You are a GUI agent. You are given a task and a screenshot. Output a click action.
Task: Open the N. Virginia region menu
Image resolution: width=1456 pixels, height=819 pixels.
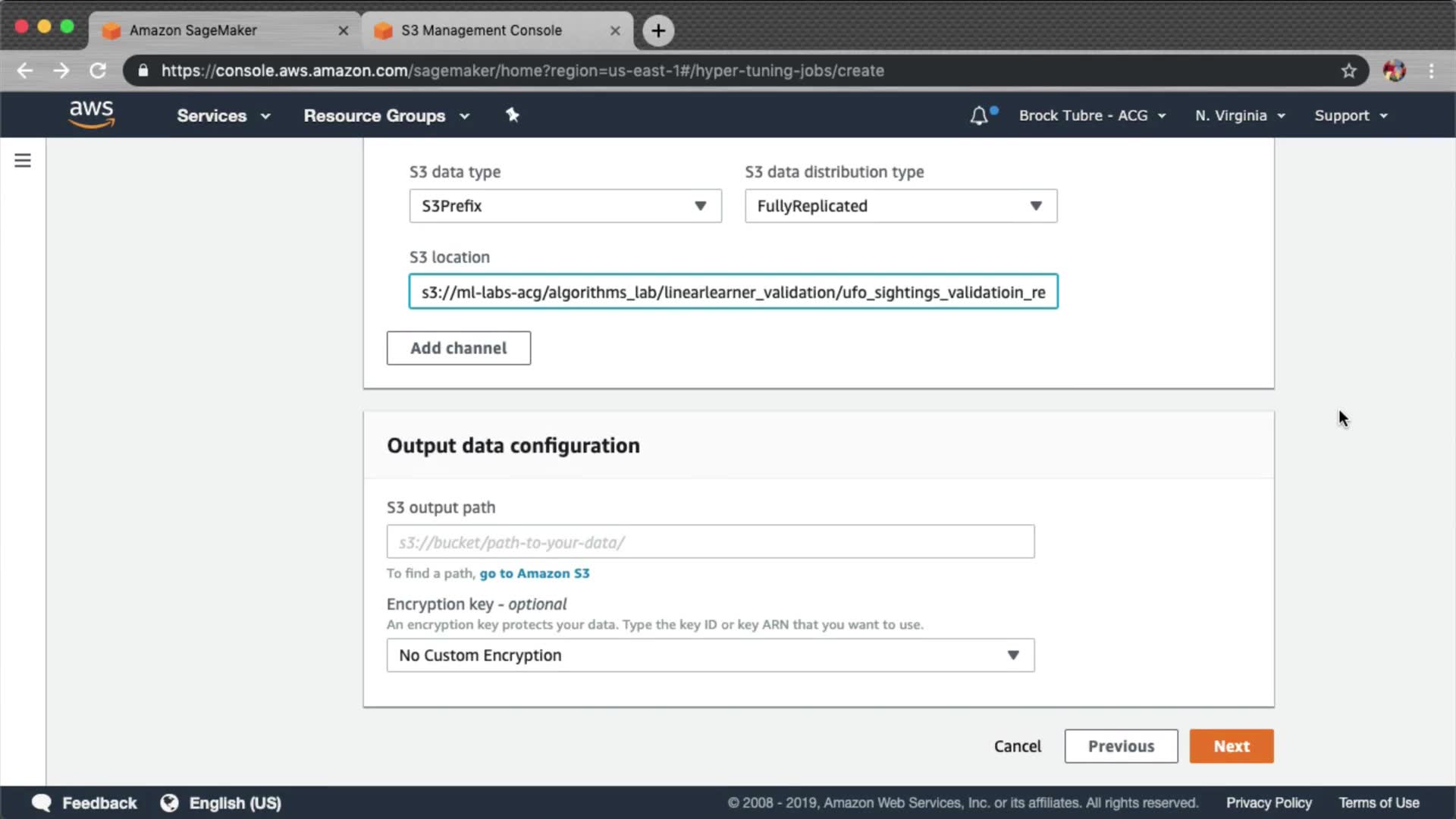click(x=1239, y=116)
